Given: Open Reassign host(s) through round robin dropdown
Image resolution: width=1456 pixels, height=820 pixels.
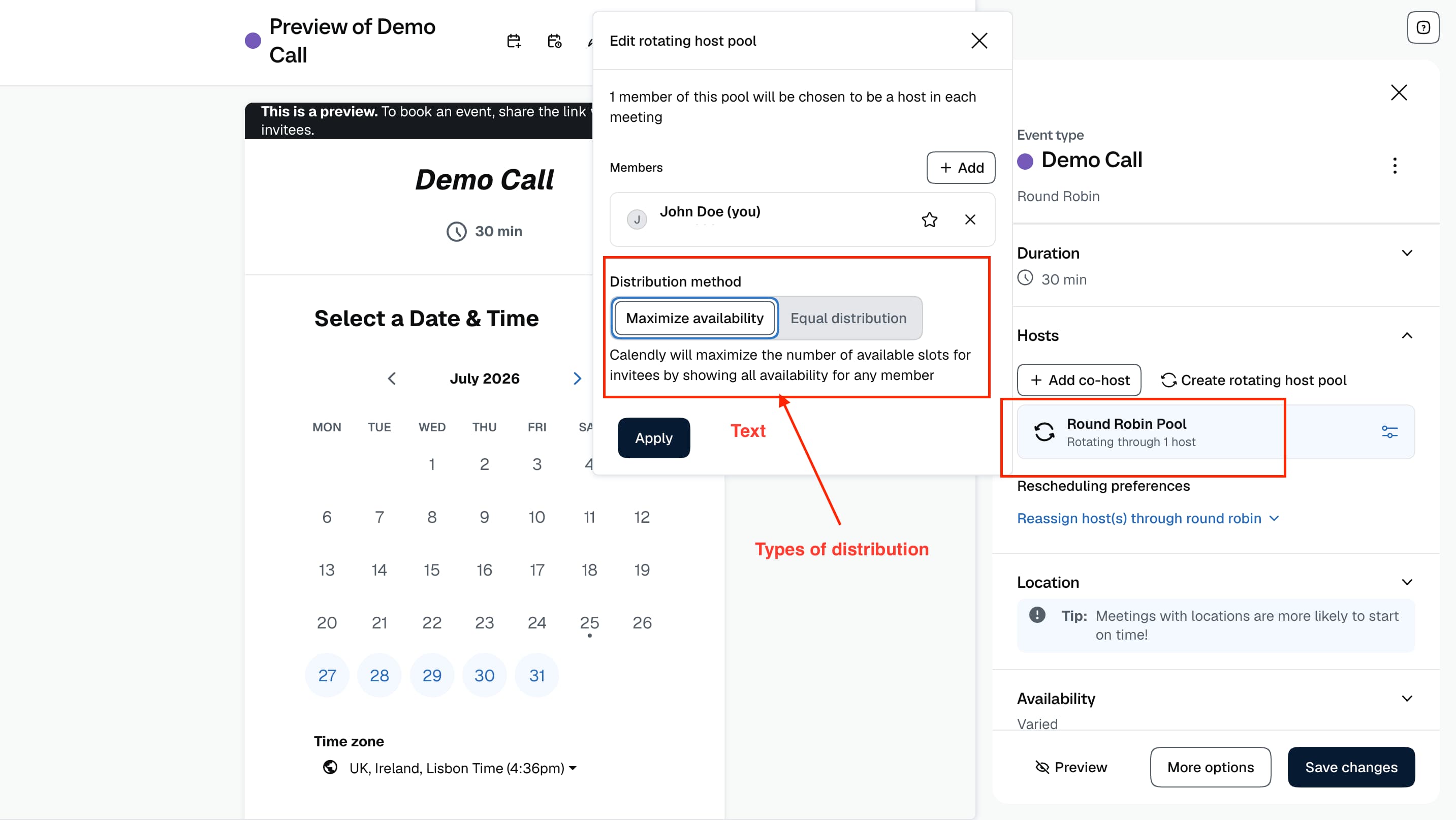Looking at the screenshot, I should 1148,518.
